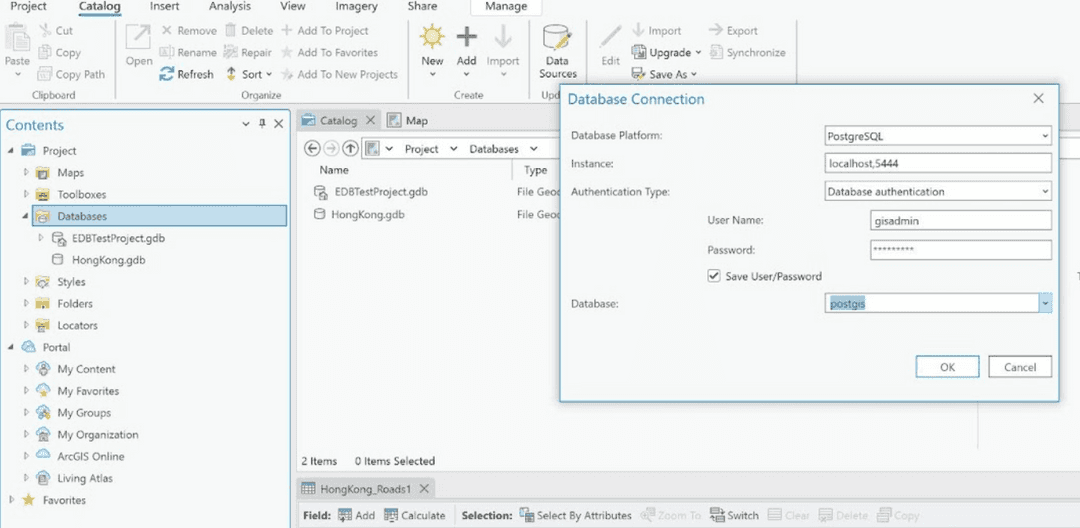Click Select By Attributes tool
The image size is (1080, 528).
526,515
